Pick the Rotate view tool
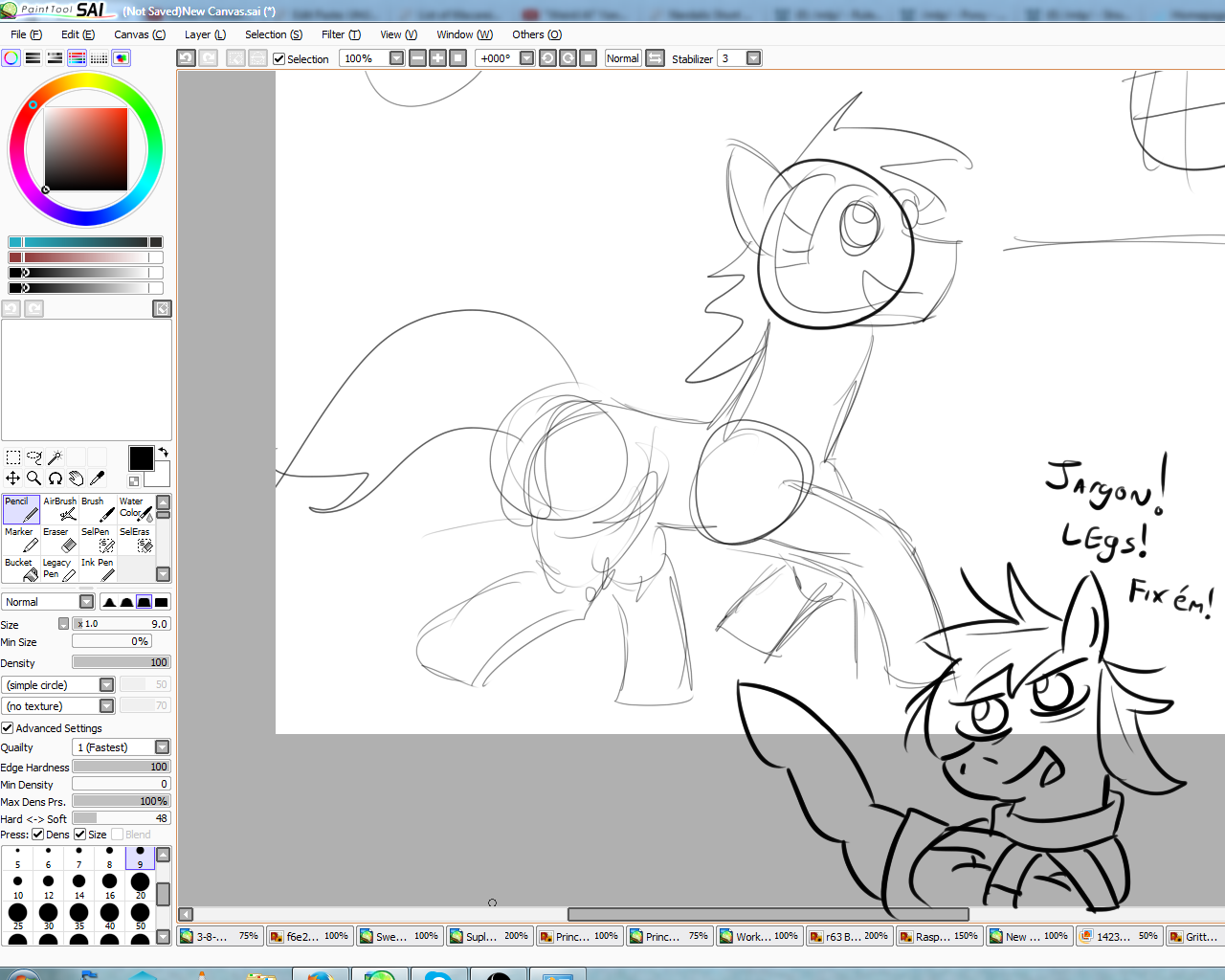Image resolution: width=1225 pixels, height=980 pixels. [x=56, y=479]
